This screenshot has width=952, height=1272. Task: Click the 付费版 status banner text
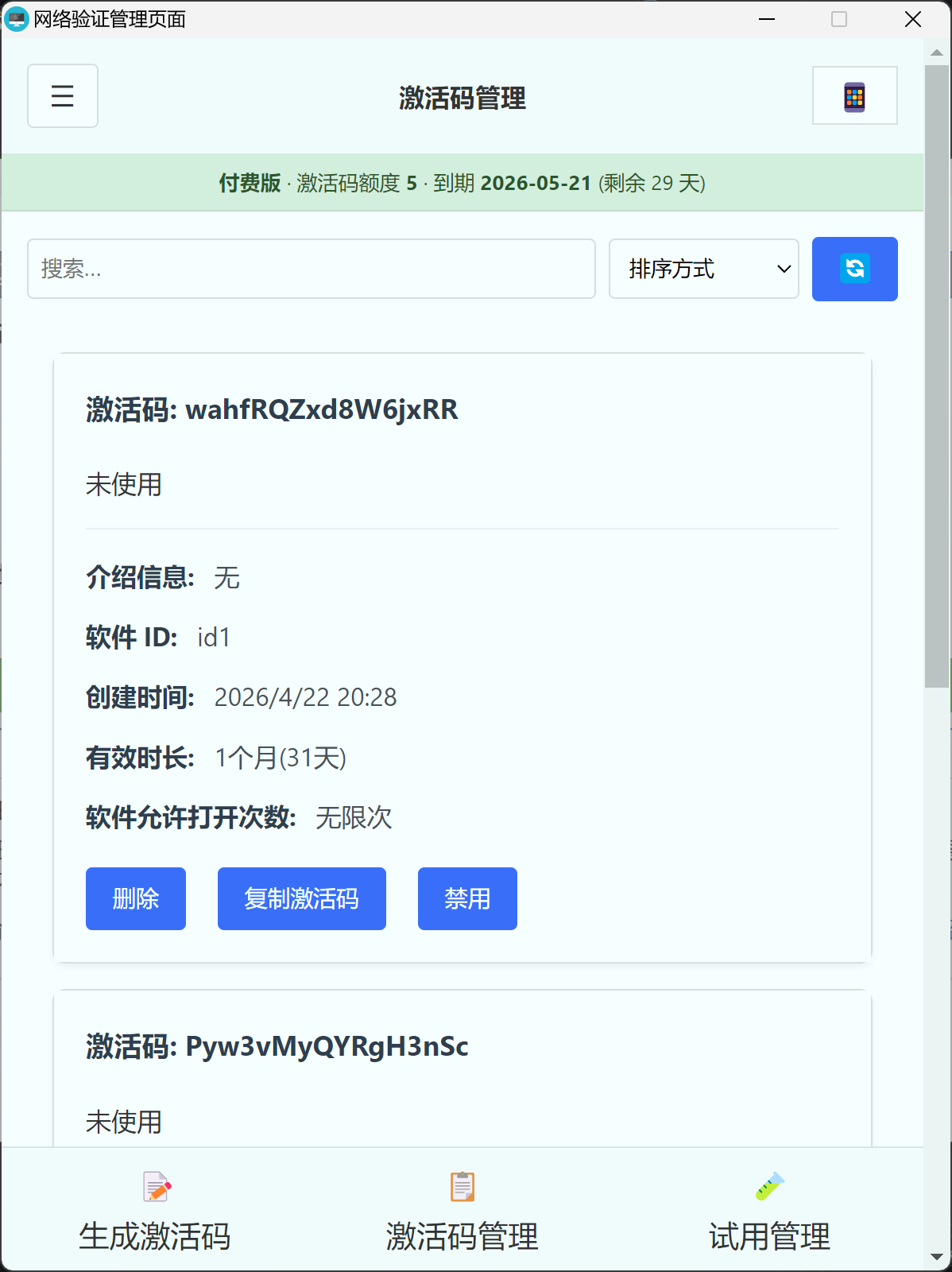(250, 183)
